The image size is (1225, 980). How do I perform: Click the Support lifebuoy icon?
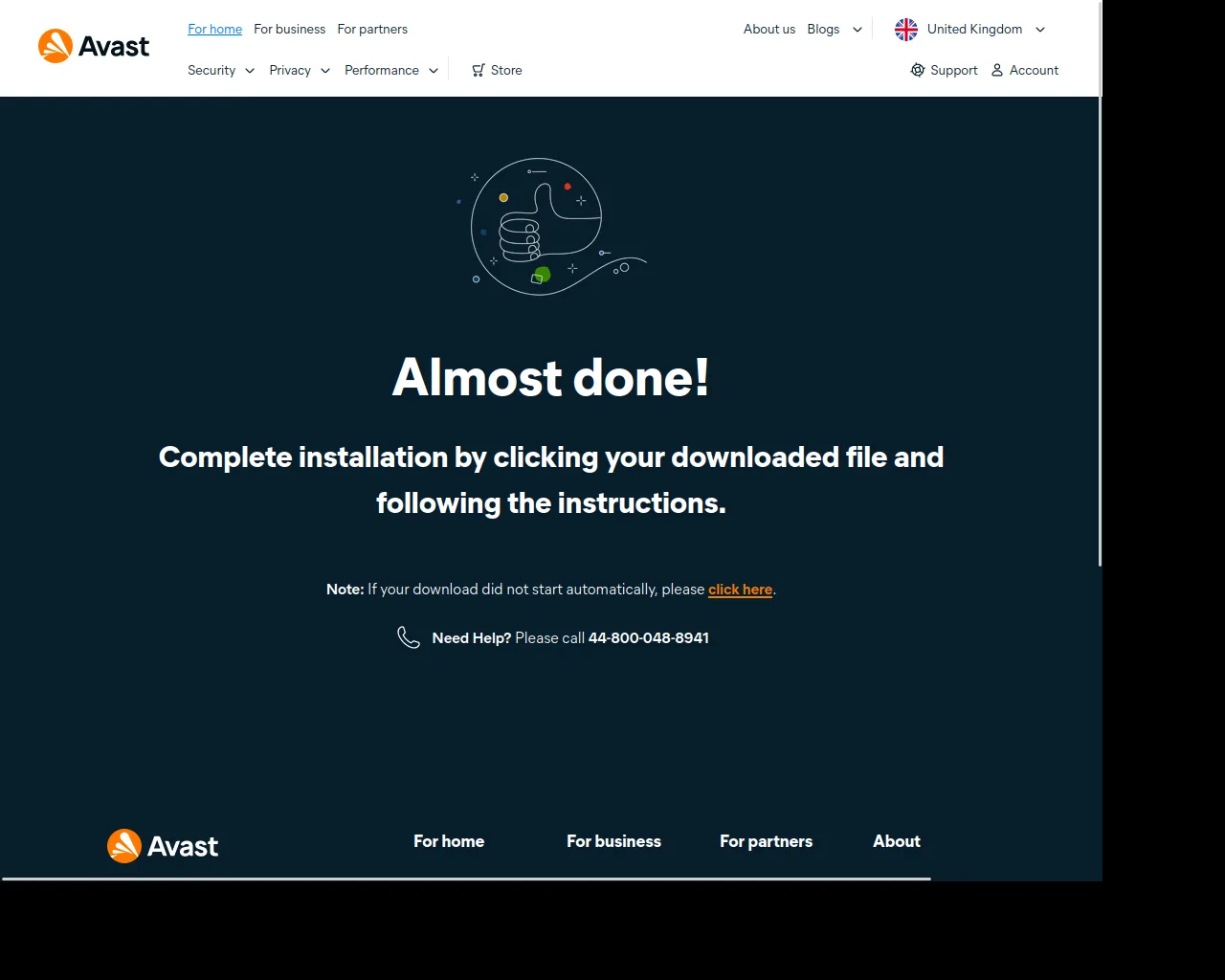click(x=918, y=70)
